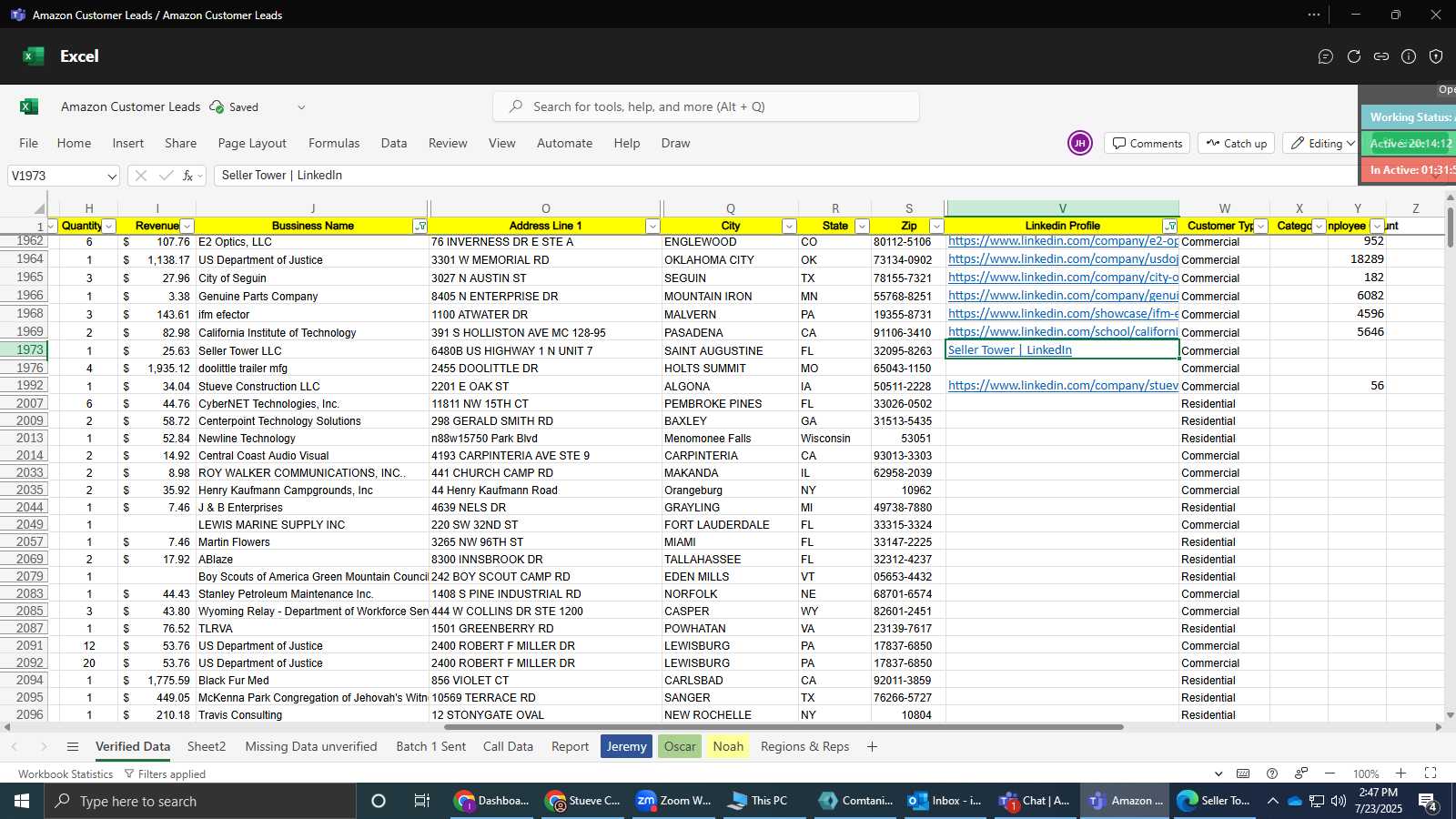Expand the Editing mode dropdown
Viewport: 1456px width, 819px height.
coord(1350,144)
